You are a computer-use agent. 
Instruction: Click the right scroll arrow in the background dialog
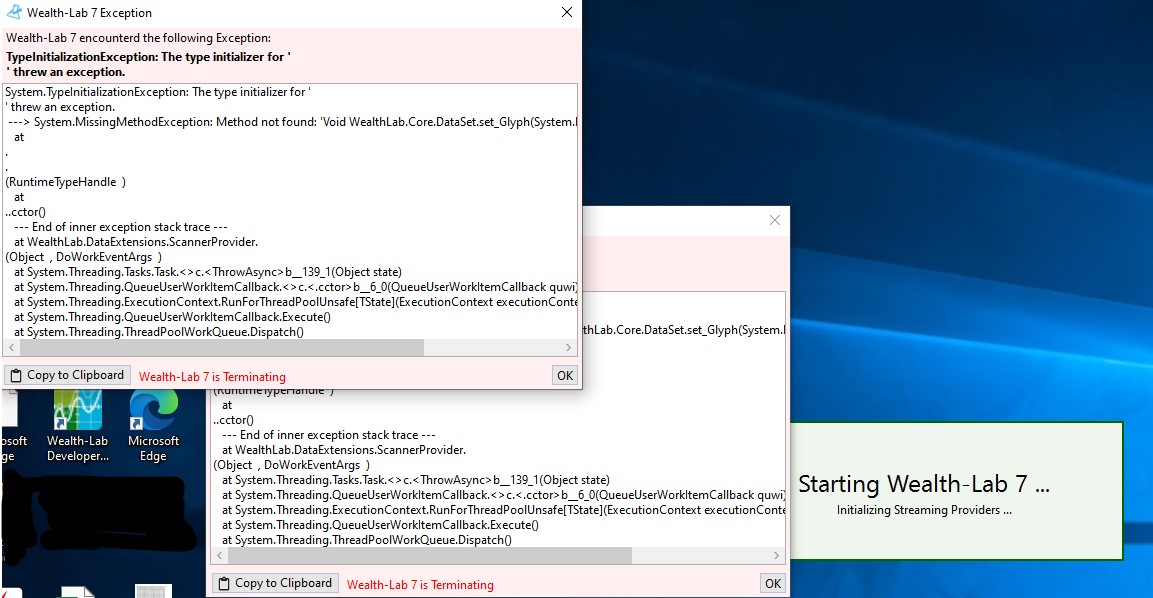pos(777,555)
